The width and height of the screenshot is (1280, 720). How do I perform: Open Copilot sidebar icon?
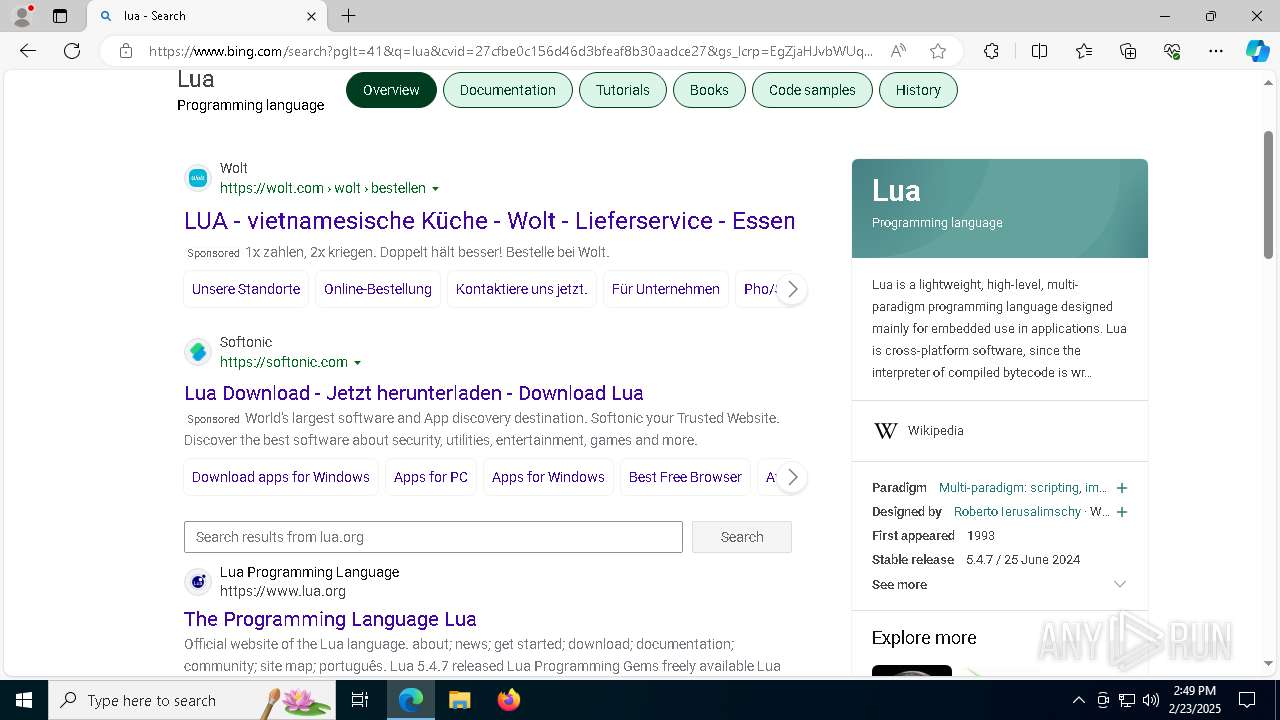1257,51
